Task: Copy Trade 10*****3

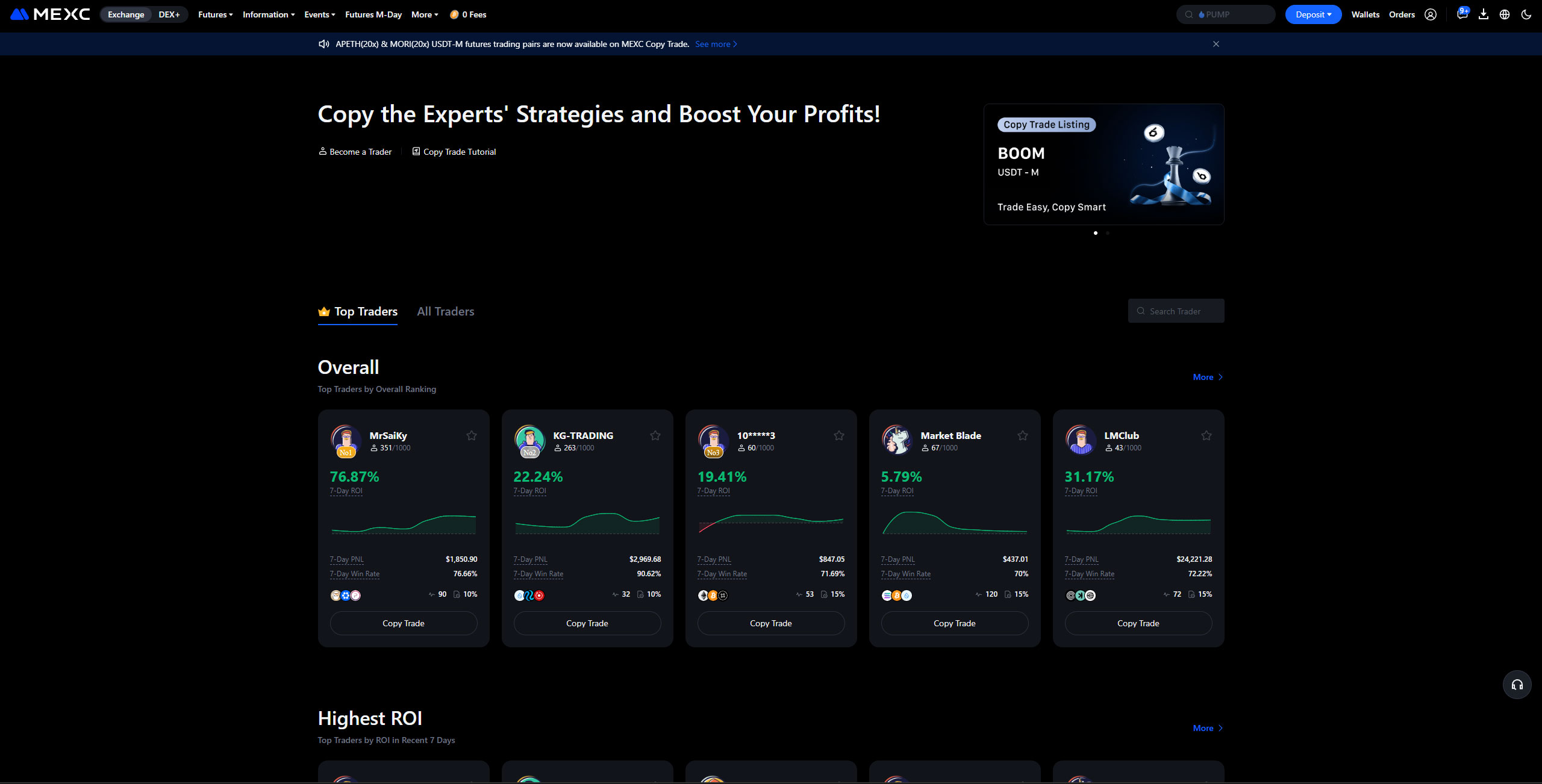Action: pos(771,623)
